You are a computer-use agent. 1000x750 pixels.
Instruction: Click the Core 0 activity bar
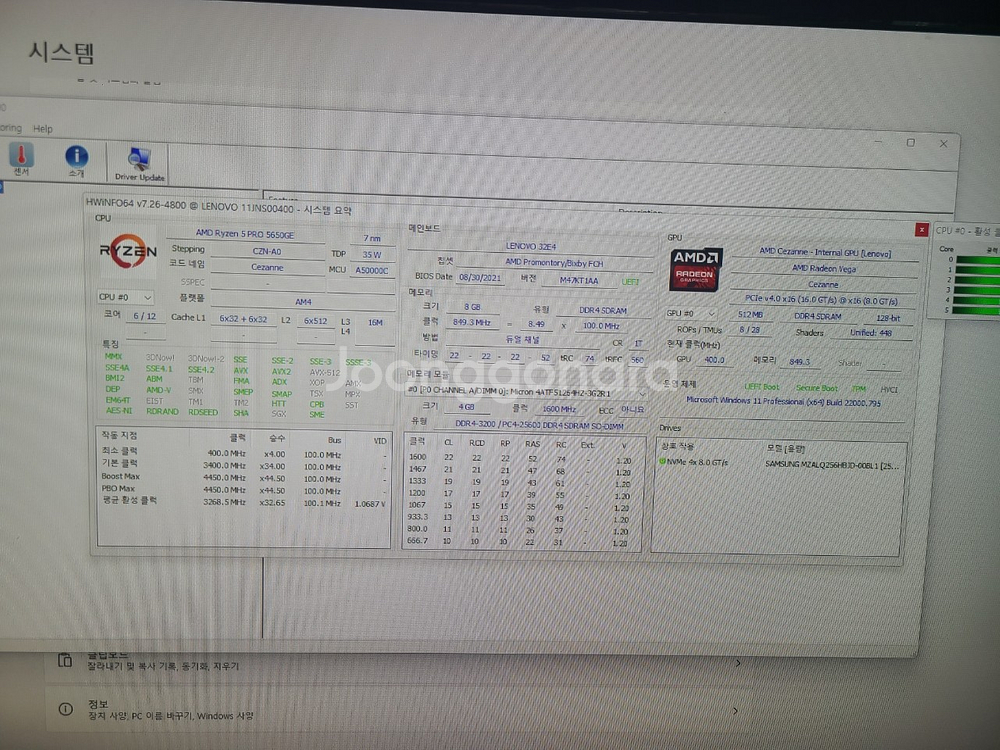[x=977, y=260]
